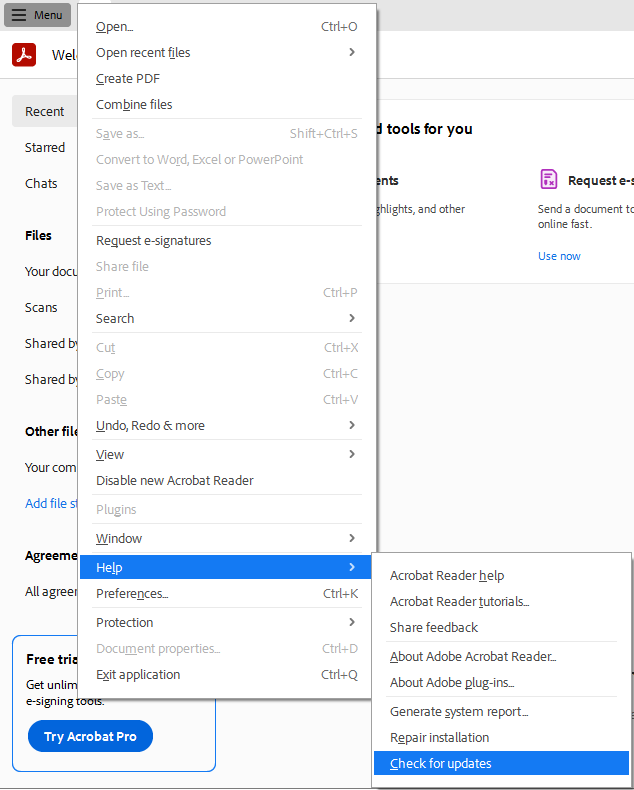
Task: Click the Request e-signatures purple document icon
Action: tap(548, 179)
